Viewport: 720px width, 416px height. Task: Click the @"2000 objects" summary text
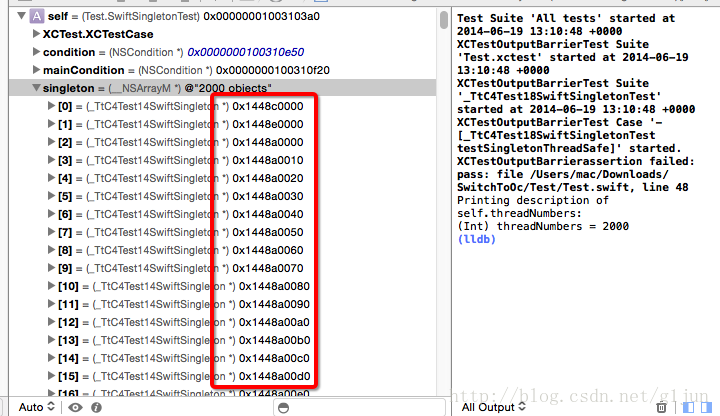tap(228, 88)
